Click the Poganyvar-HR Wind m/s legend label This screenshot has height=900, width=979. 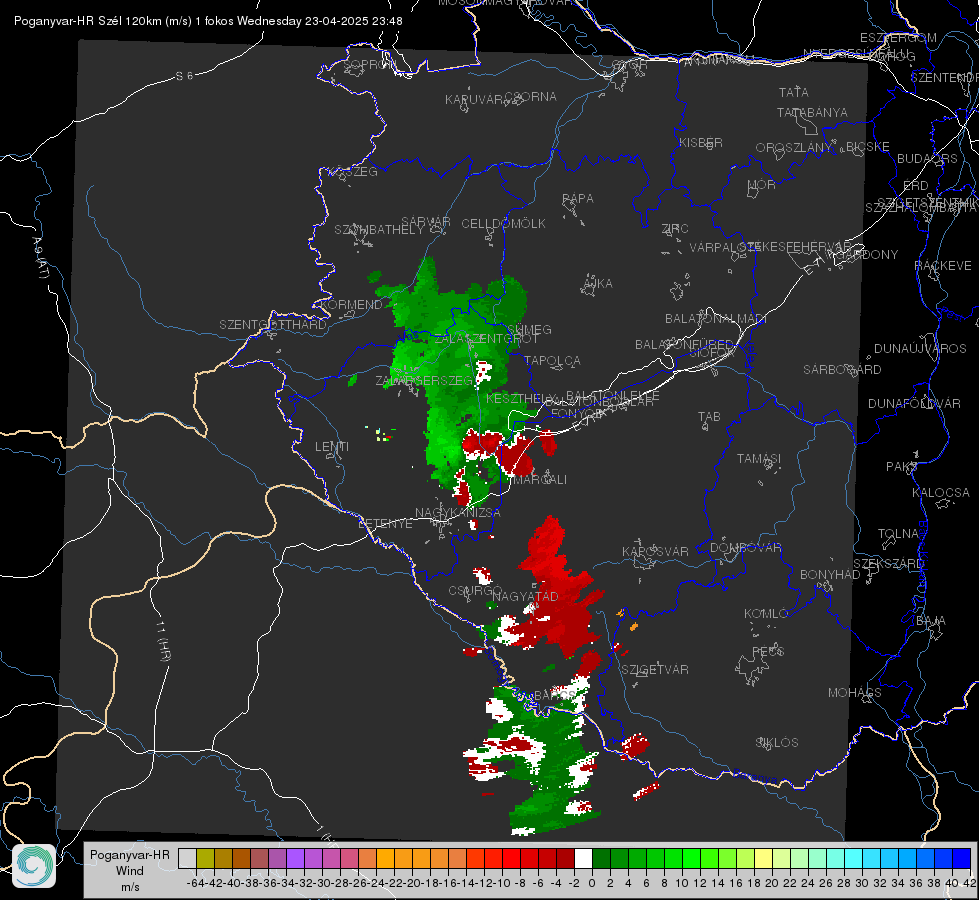click(x=130, y=871)
